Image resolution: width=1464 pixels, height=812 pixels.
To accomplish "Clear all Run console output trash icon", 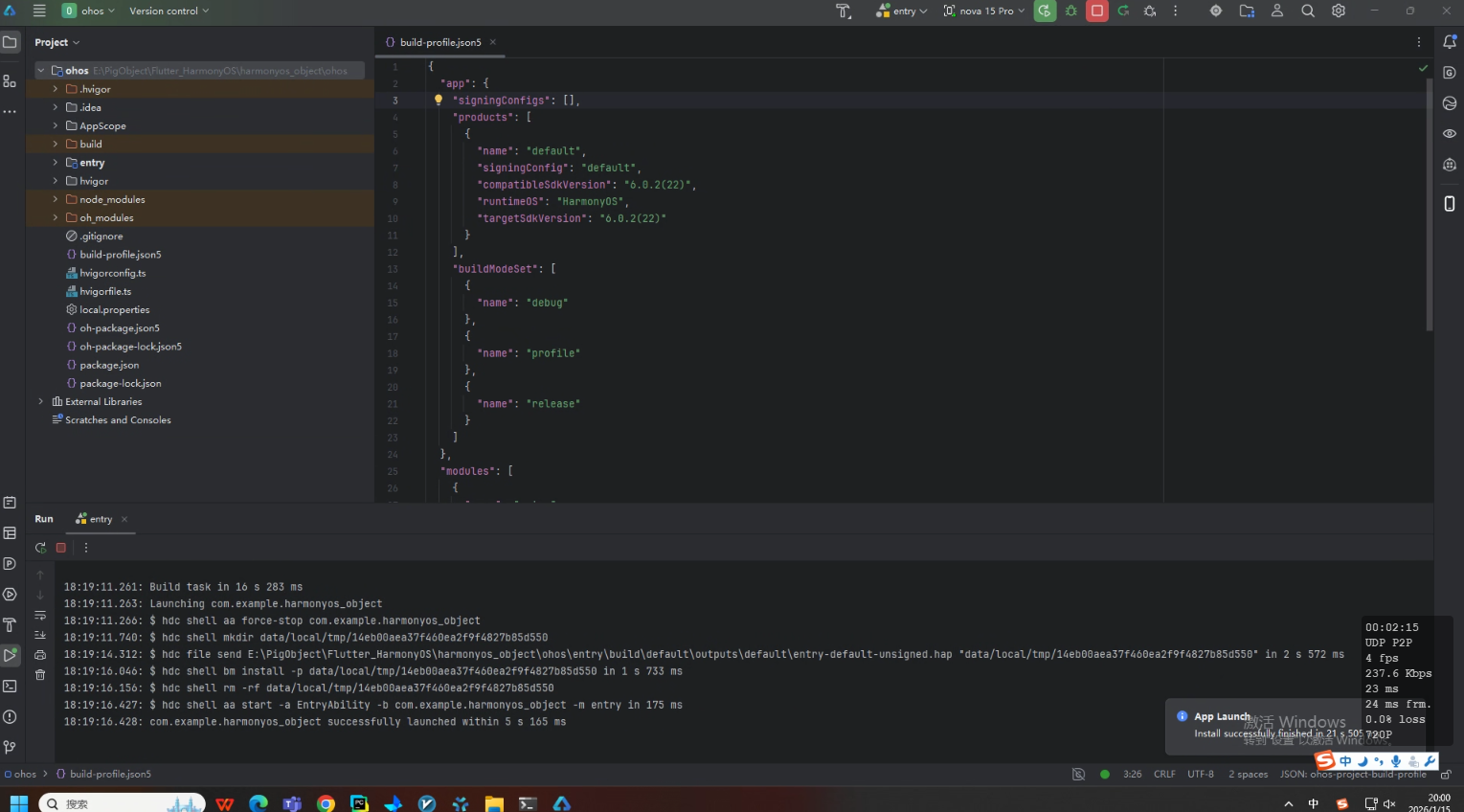I will (40, 675).
